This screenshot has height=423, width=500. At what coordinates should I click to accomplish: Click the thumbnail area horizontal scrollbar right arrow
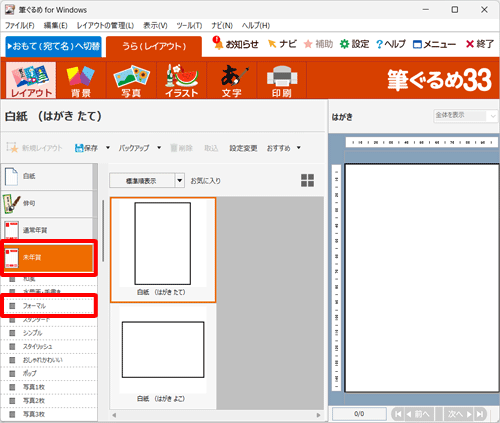[318, 415]
